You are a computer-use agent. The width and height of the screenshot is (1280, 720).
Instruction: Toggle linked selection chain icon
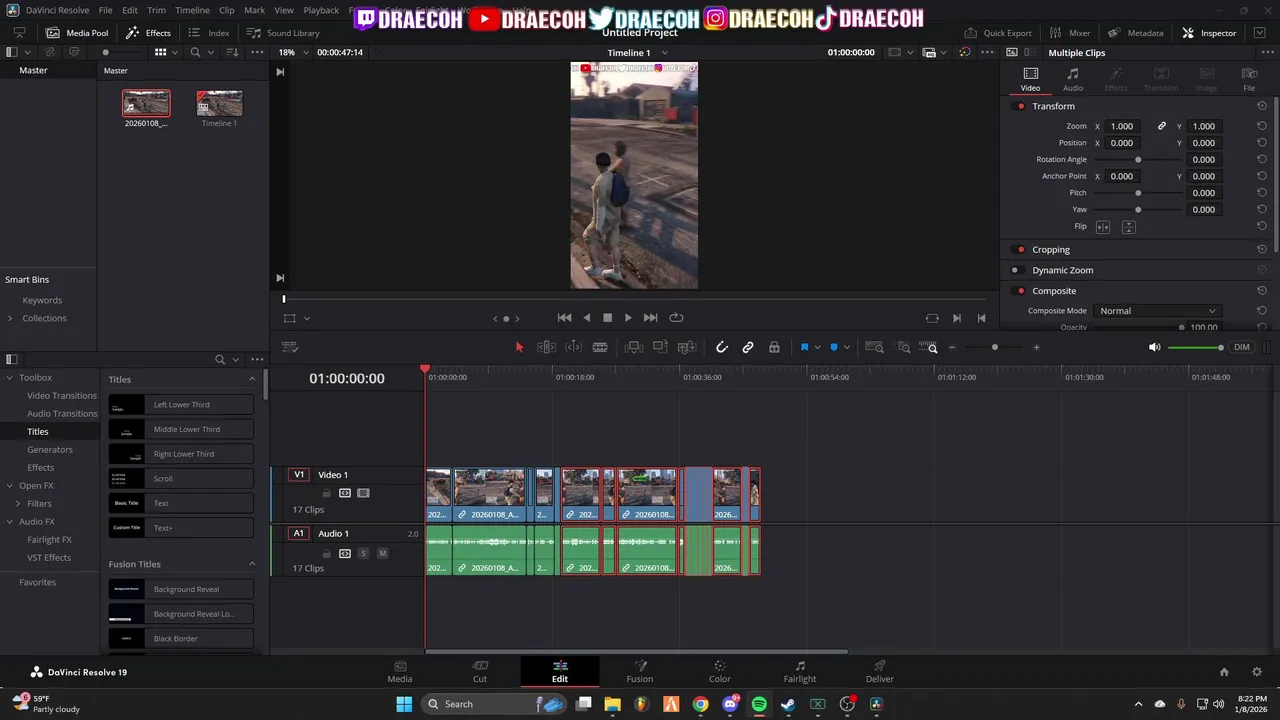pyautogui.click(x=748, y=347)
